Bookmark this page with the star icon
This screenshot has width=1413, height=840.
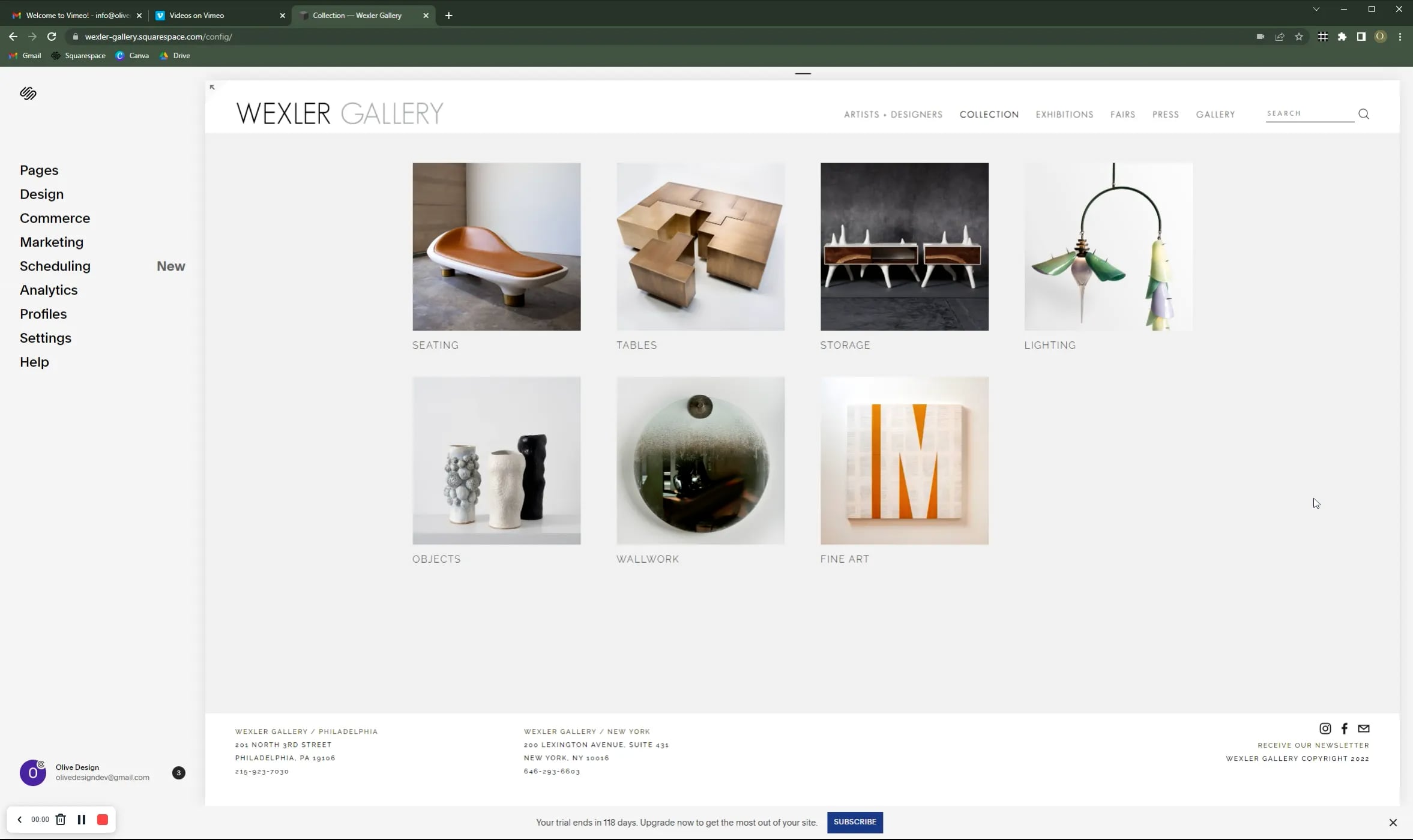point(1300,36)
